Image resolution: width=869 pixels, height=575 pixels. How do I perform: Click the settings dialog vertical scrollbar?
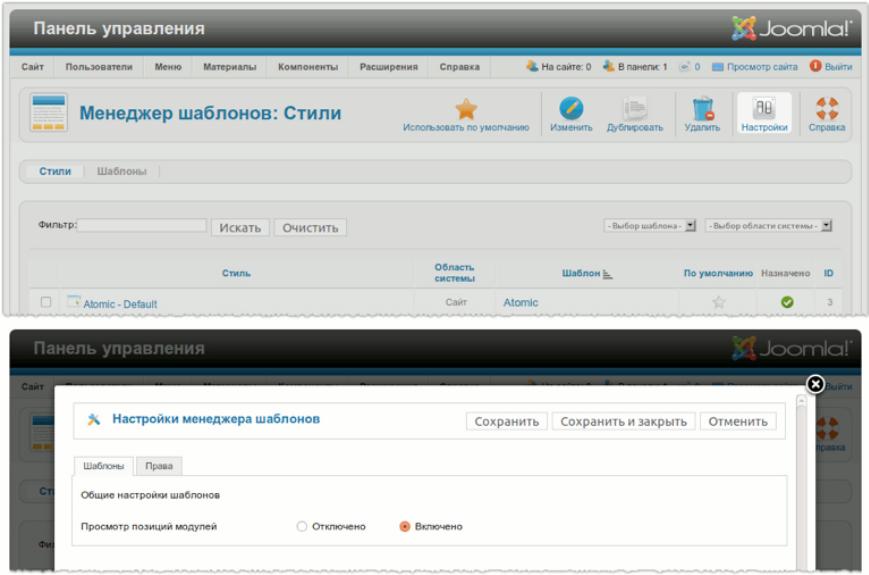[x=801, y=482]
